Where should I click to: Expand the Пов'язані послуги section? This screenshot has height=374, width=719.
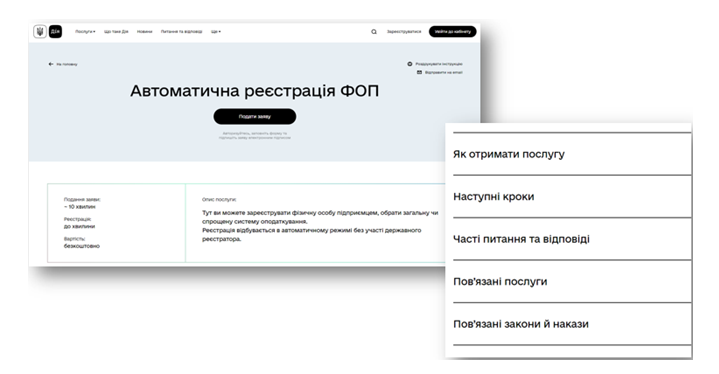point(572,281)
